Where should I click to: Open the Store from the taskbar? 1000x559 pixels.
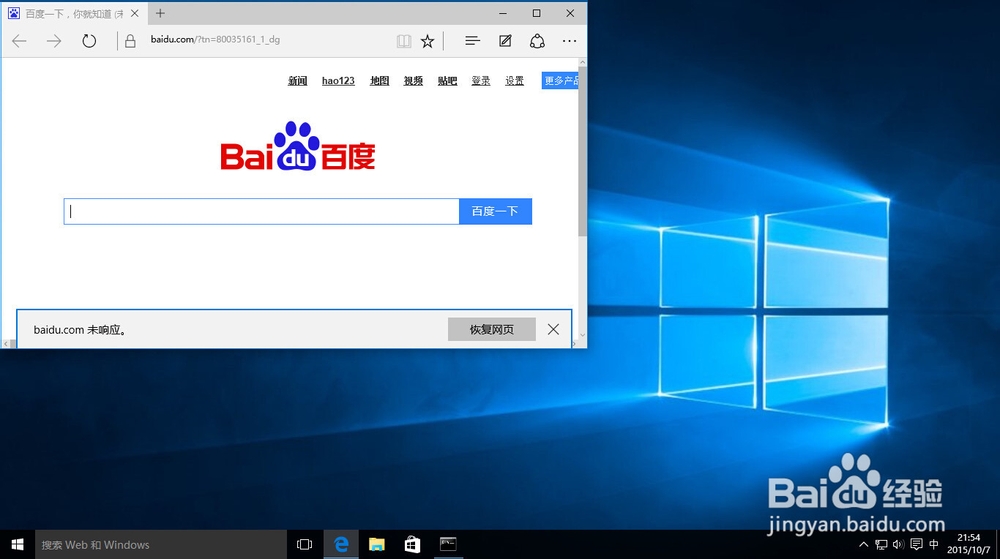(412, 544)
